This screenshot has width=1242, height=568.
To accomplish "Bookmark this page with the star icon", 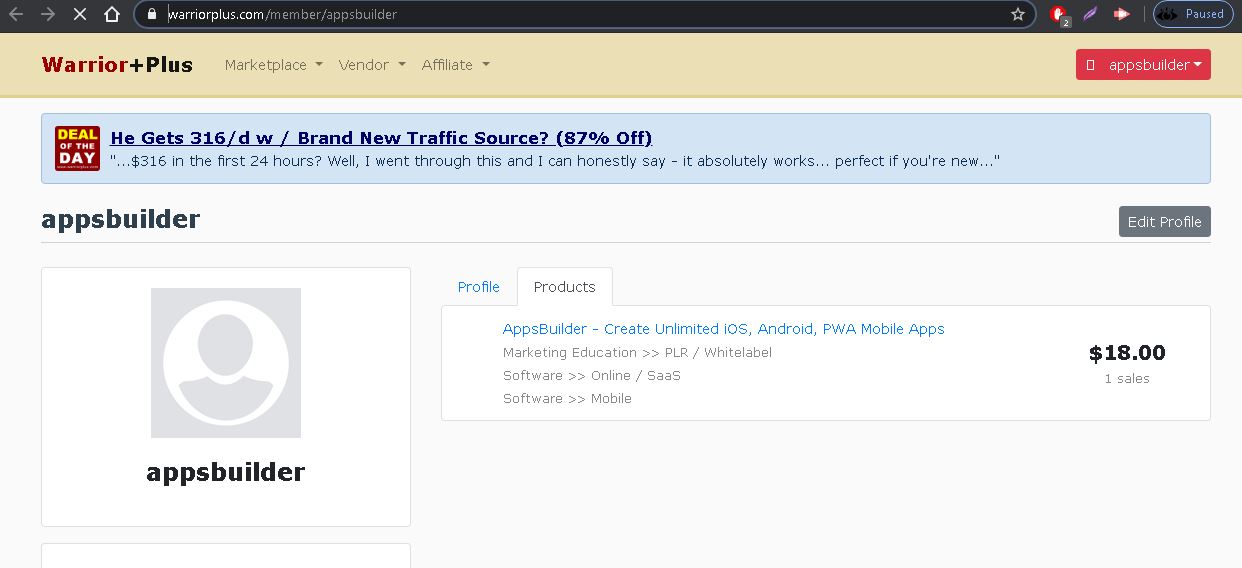I will [x=1018, y=15].
